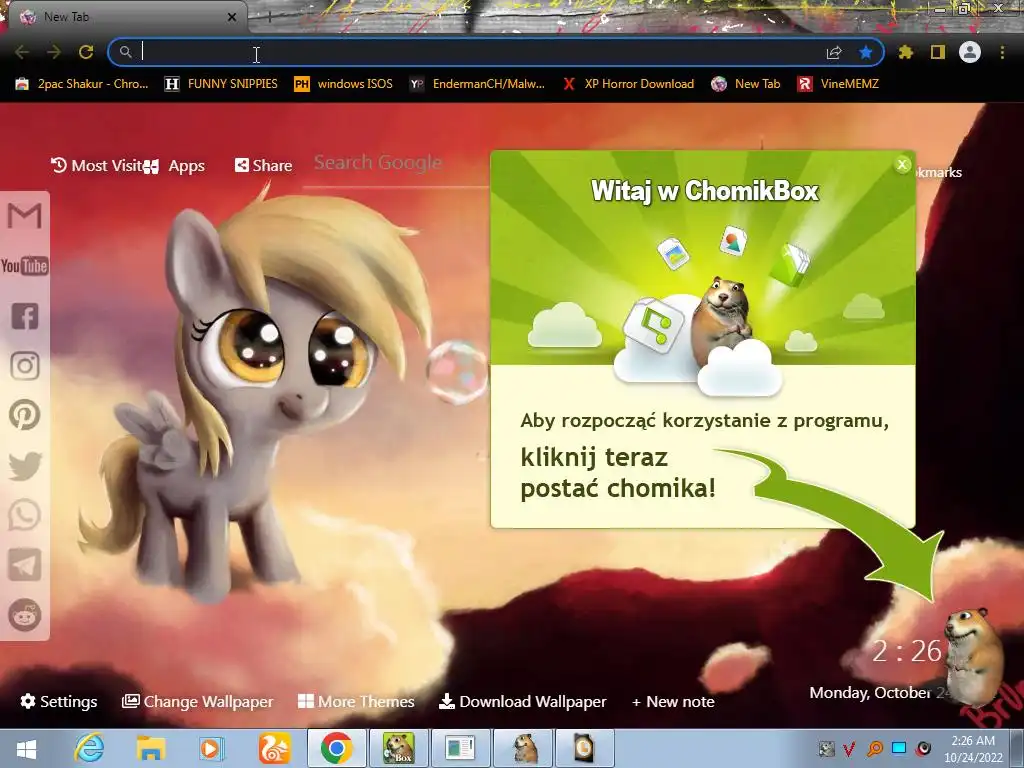Click the share page icon in address bar
The width and height of the screenshot is (1024, 768).
[x=834, y=52]
